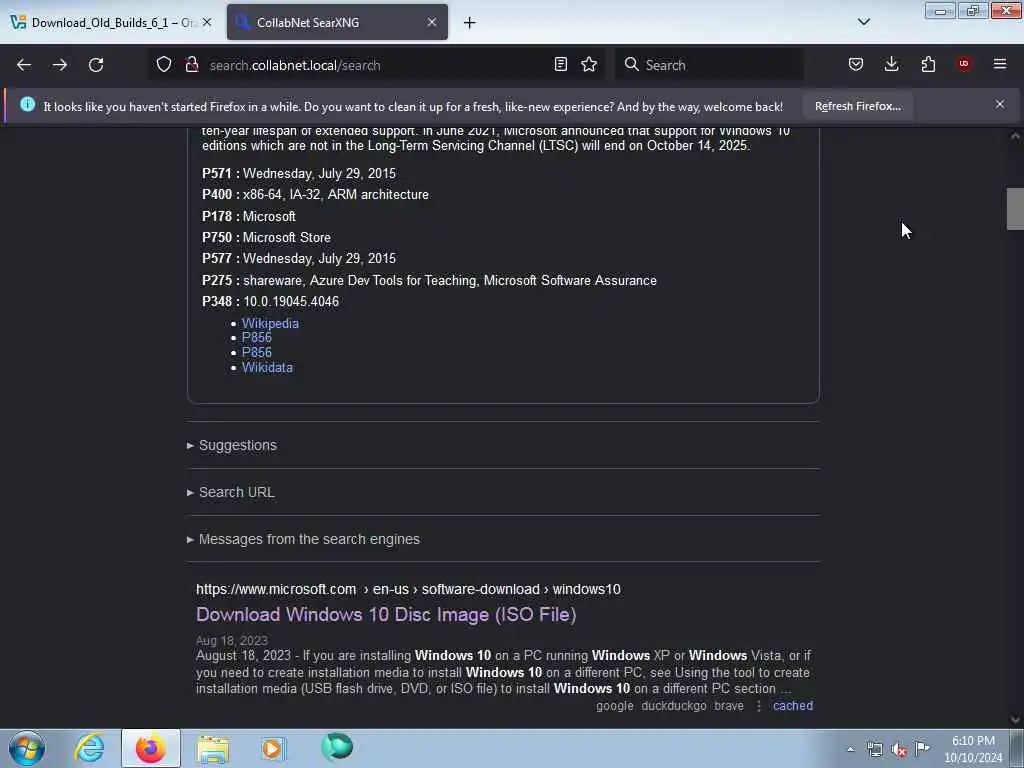Open Windows Explorer folder taskbar icon

point(213,748)
